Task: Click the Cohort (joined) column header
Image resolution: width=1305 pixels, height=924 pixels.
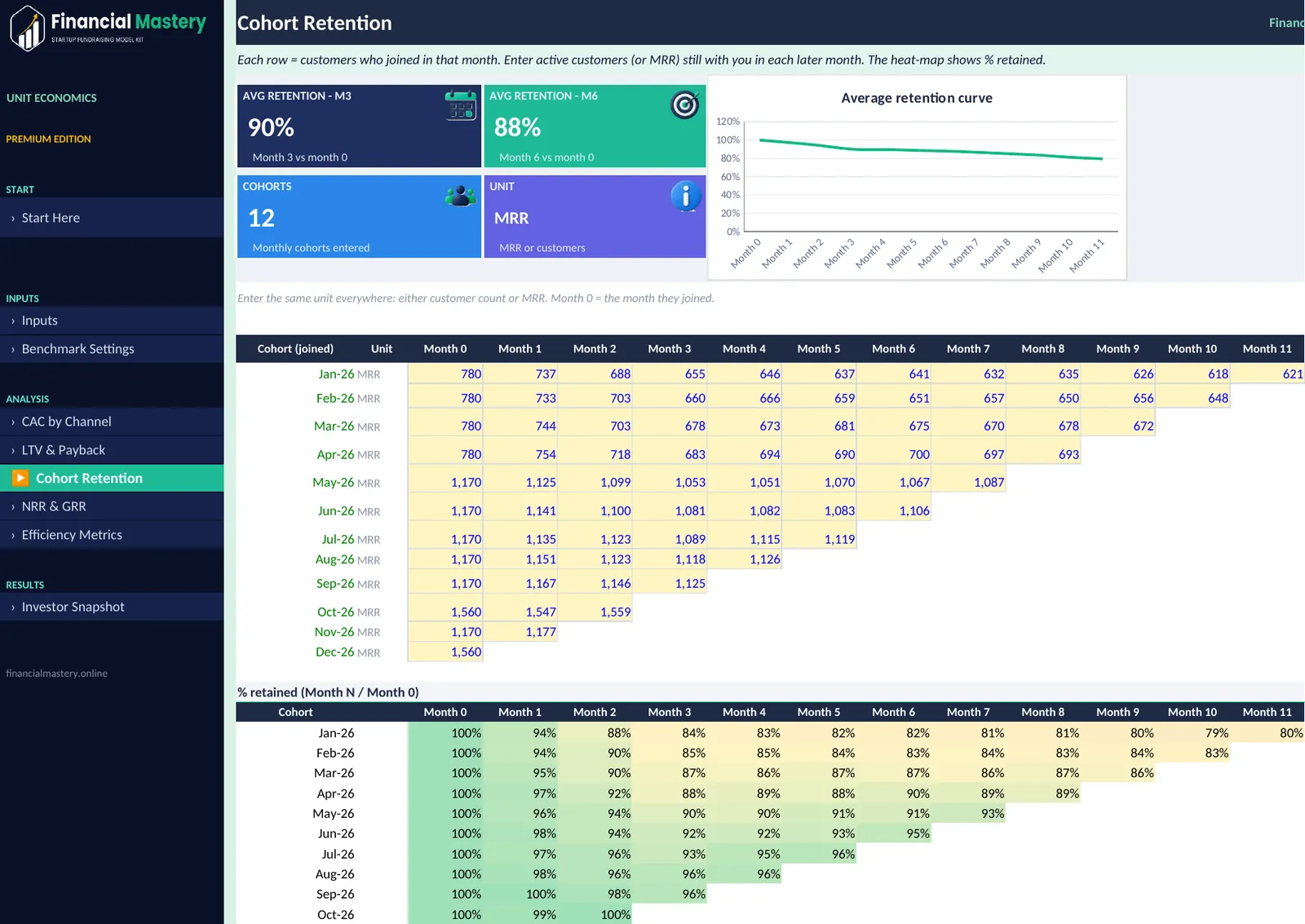Action: [295, 348]
